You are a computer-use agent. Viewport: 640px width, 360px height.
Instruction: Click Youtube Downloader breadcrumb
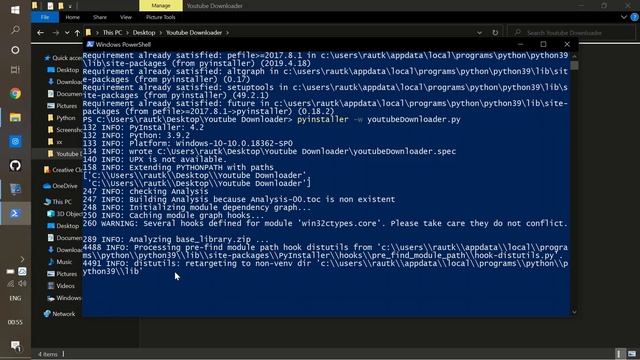click(x=194, y=33)
